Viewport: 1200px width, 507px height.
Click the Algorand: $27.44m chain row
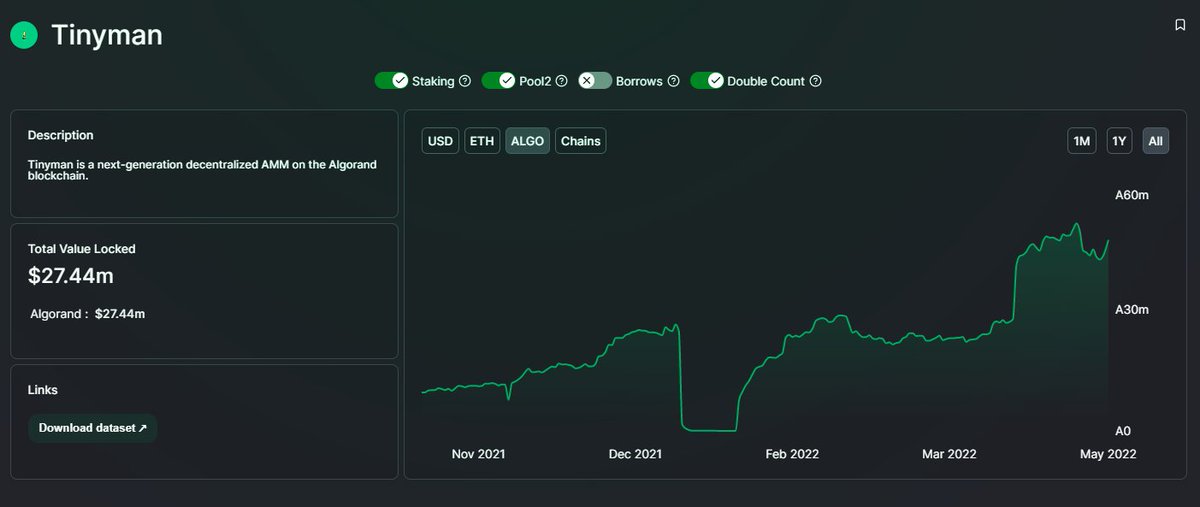(x=87, y=314)
